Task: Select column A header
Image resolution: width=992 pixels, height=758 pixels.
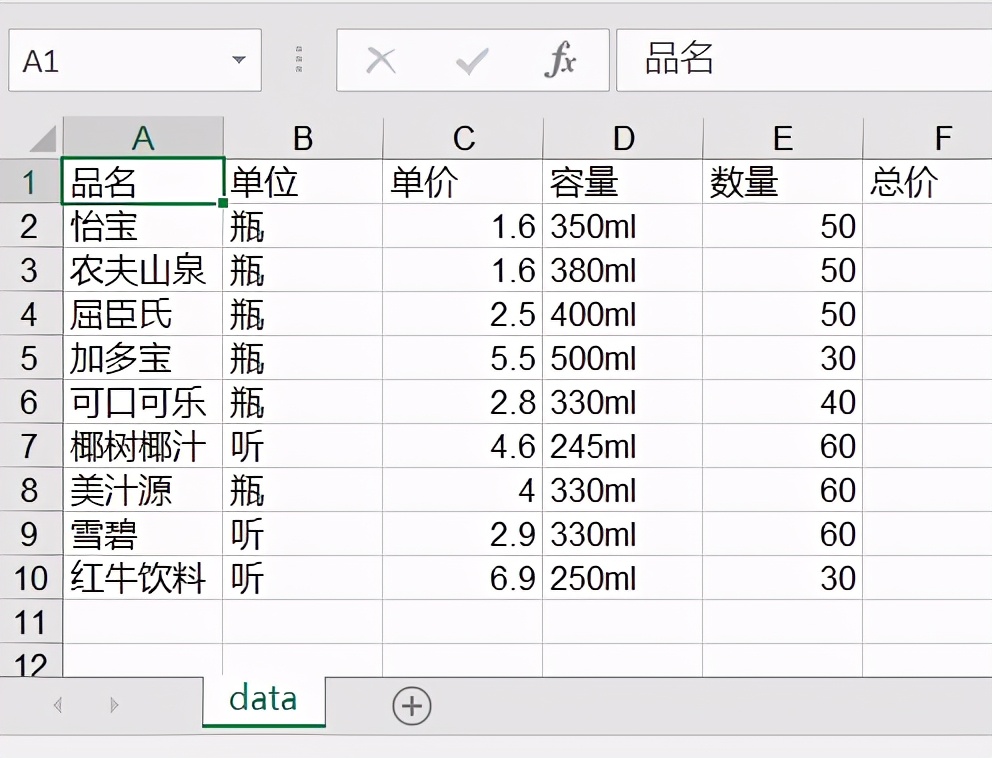Action: tap(144, 138)
